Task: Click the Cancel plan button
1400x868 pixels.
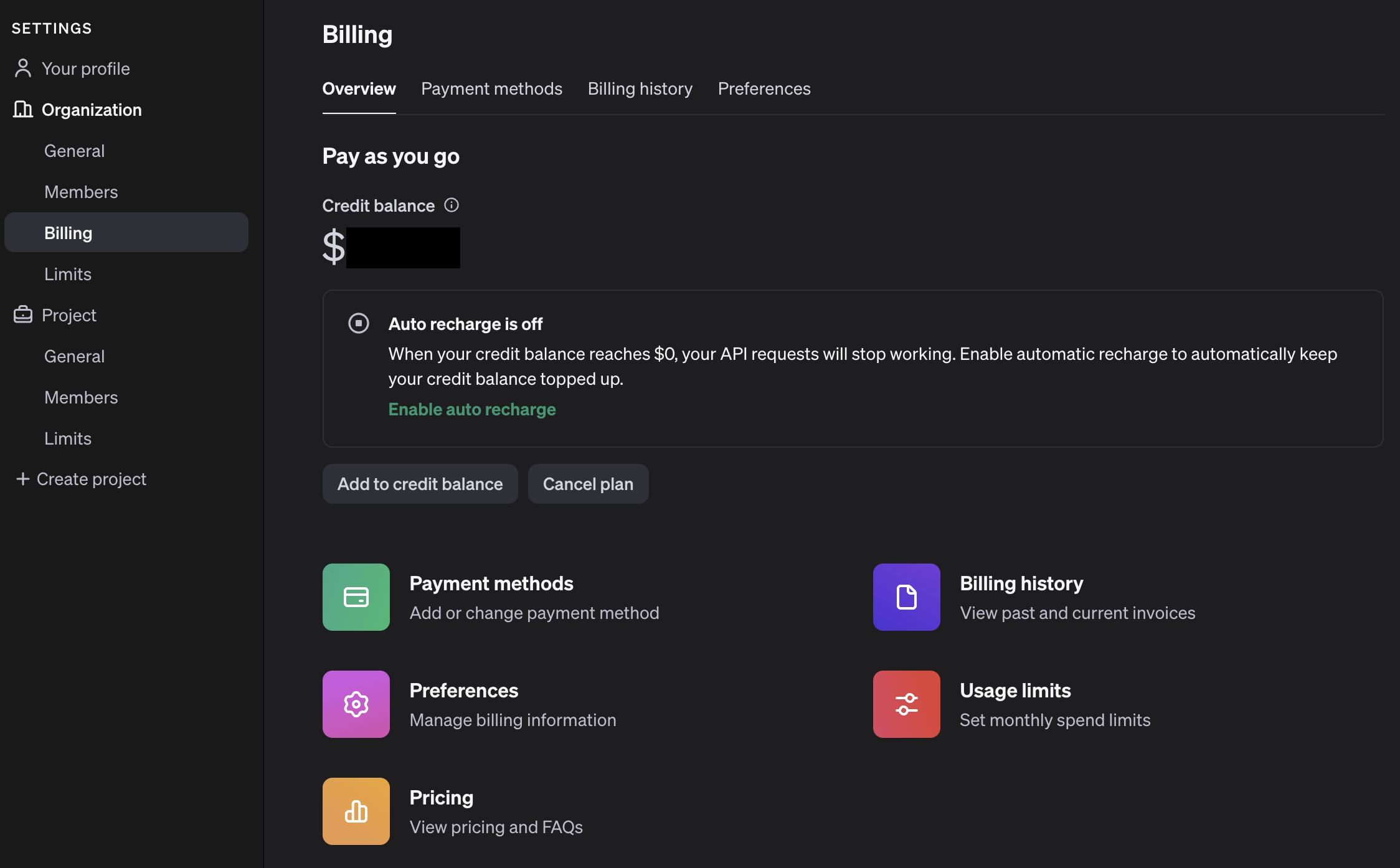Action: pos(589,484)
